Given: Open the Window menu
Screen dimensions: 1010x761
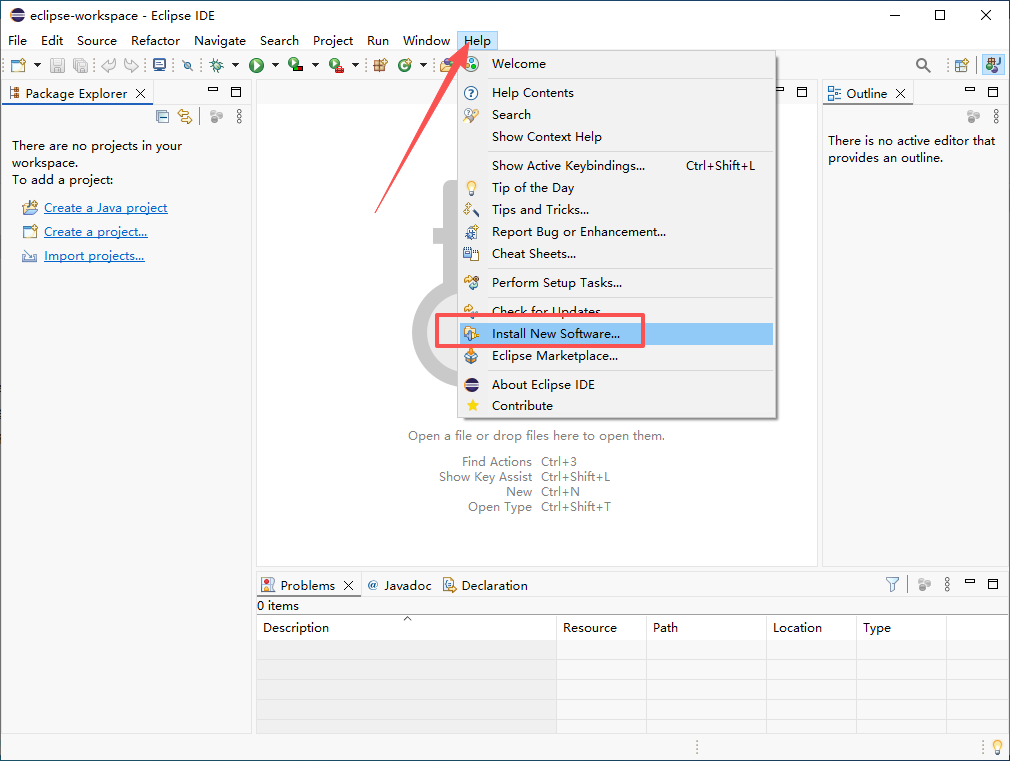Looking at the screenshot, I should 426,41.
